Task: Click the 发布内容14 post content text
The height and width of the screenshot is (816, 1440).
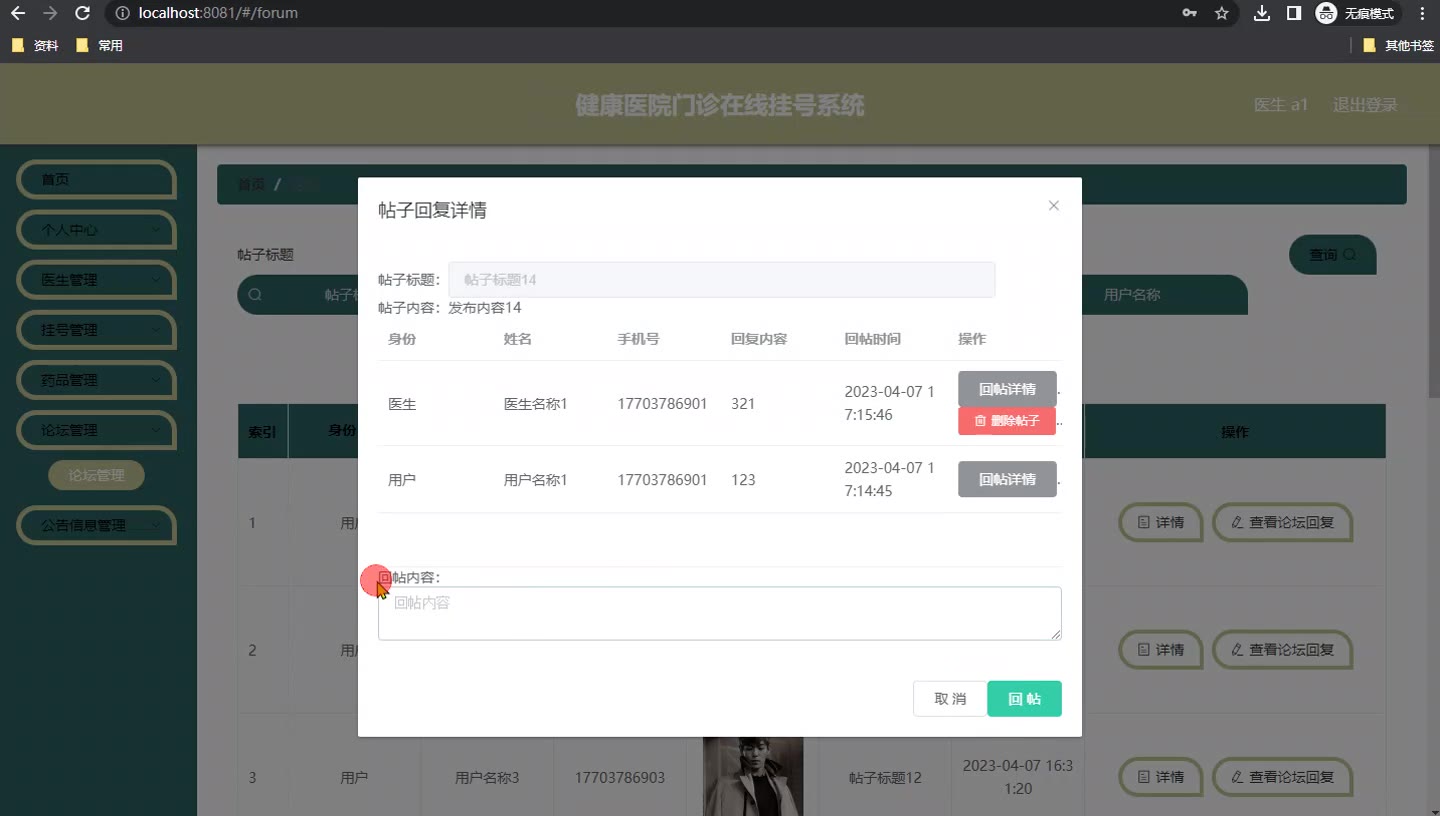Action: tap(484, 308)
